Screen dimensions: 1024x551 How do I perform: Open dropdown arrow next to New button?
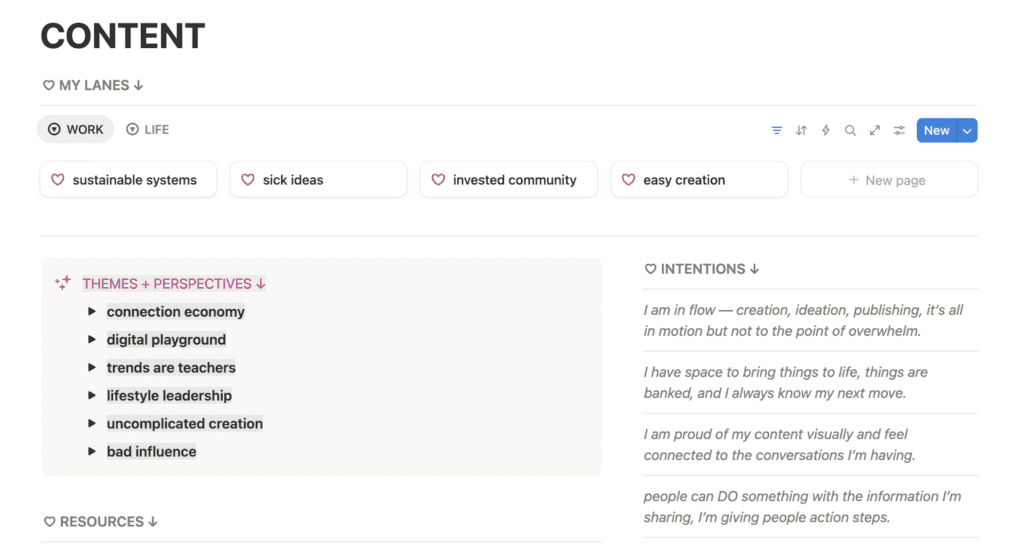(x=966, y=130)
